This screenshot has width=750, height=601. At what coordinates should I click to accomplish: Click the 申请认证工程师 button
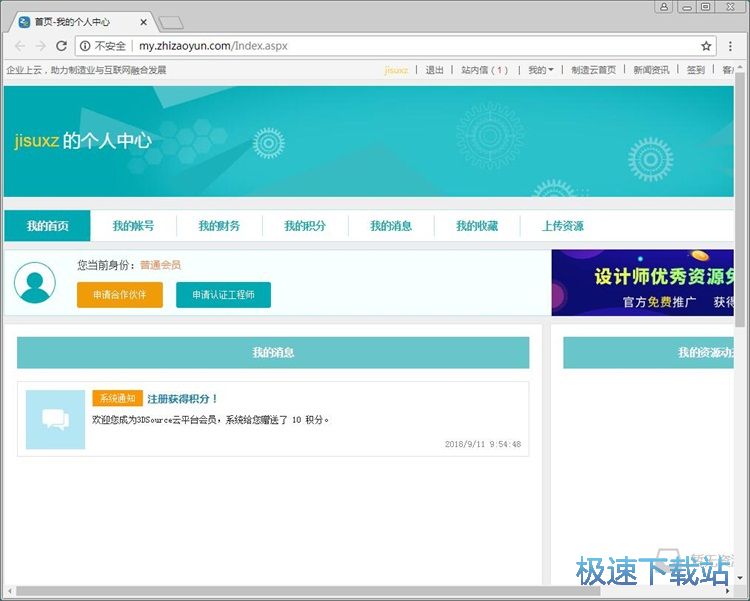tap(223, 295)
